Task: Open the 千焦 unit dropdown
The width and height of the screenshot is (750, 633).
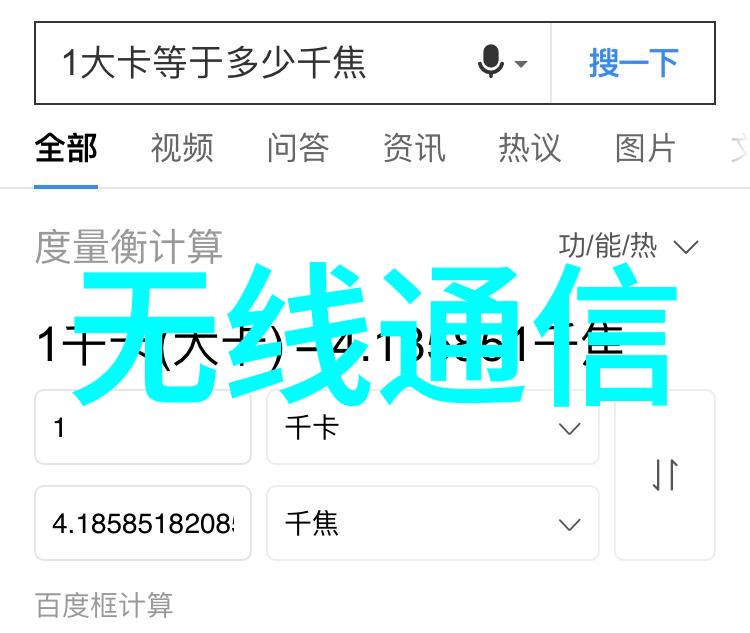Action: [x=432, y=523]
